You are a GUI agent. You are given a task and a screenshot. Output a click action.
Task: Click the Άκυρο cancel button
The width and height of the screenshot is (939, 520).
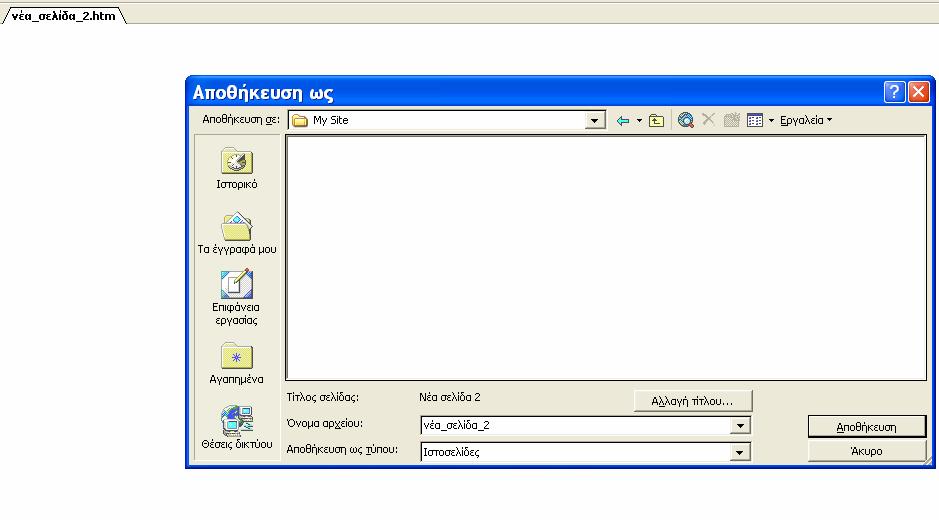point(867,451)
